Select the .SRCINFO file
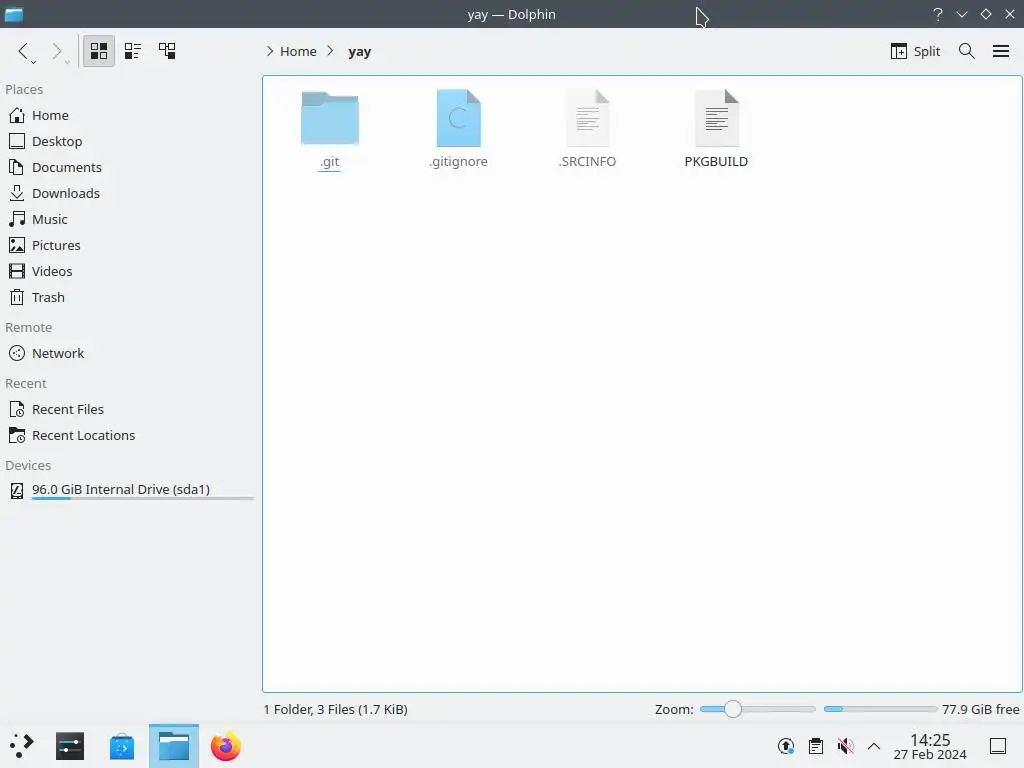This screenshot has height=768, width=1024. coord(587,129)
